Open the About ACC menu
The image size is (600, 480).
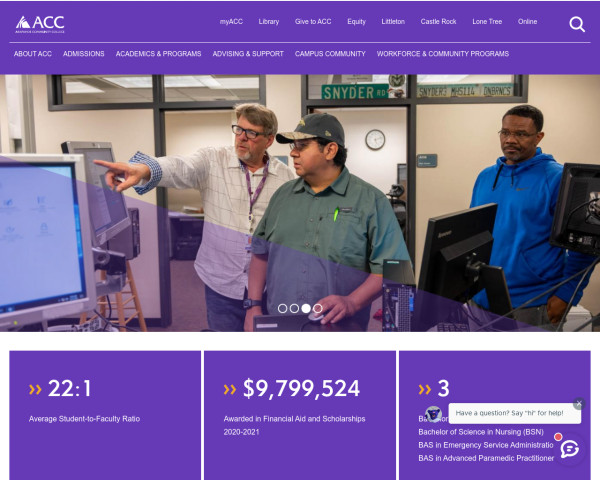(33, 54)
